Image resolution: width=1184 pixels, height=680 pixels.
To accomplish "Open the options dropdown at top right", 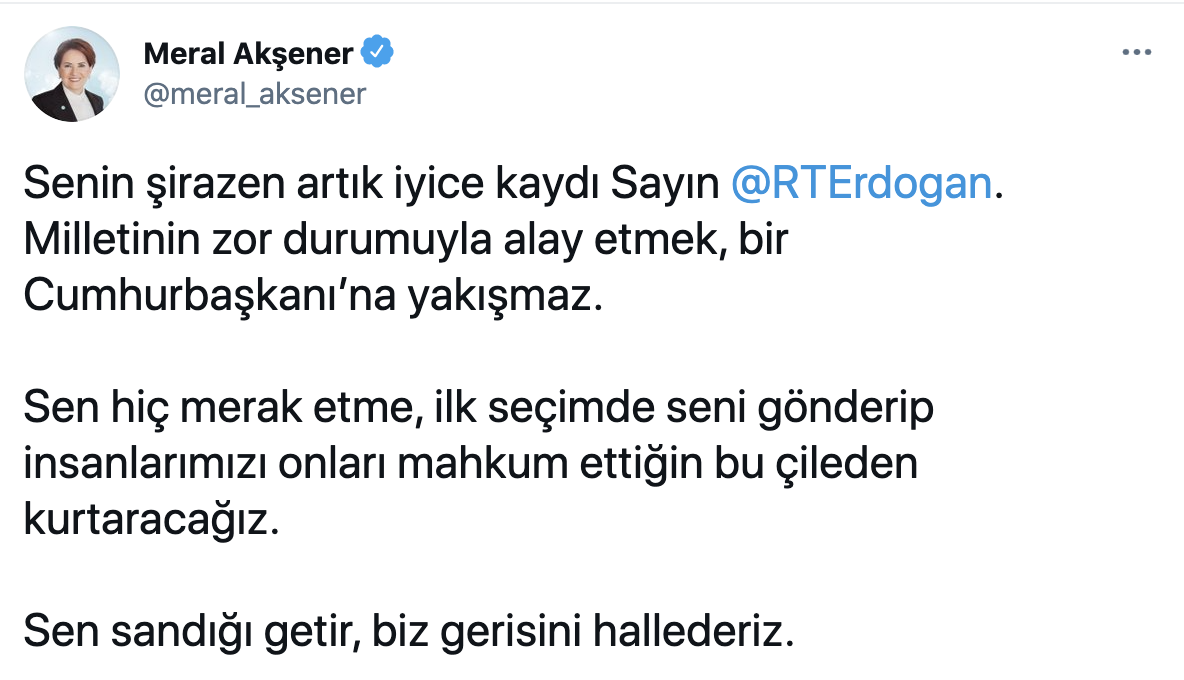I will 1135,52.
